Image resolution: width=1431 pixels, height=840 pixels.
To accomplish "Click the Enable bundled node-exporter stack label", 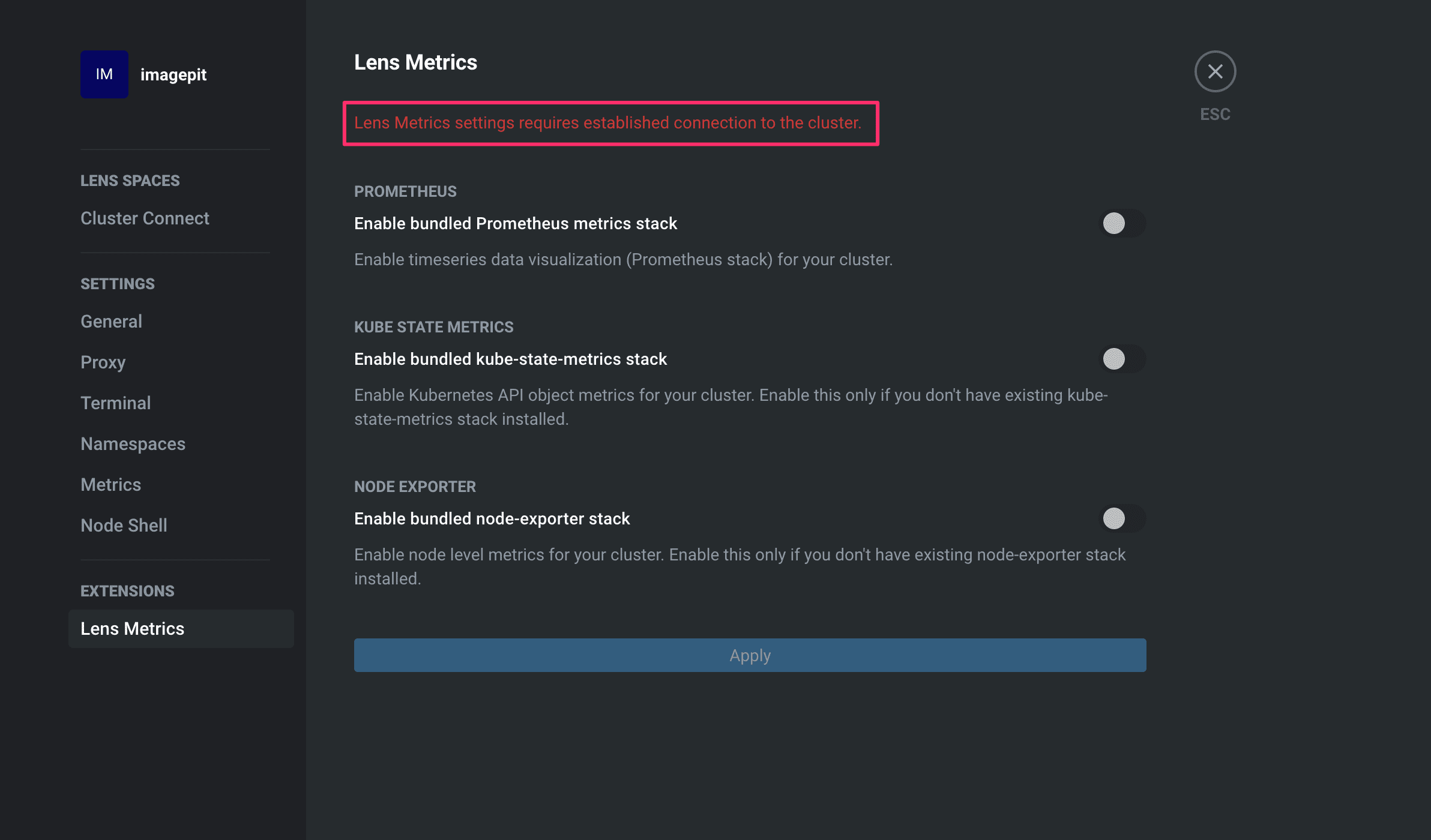I will tap(492, 518).
